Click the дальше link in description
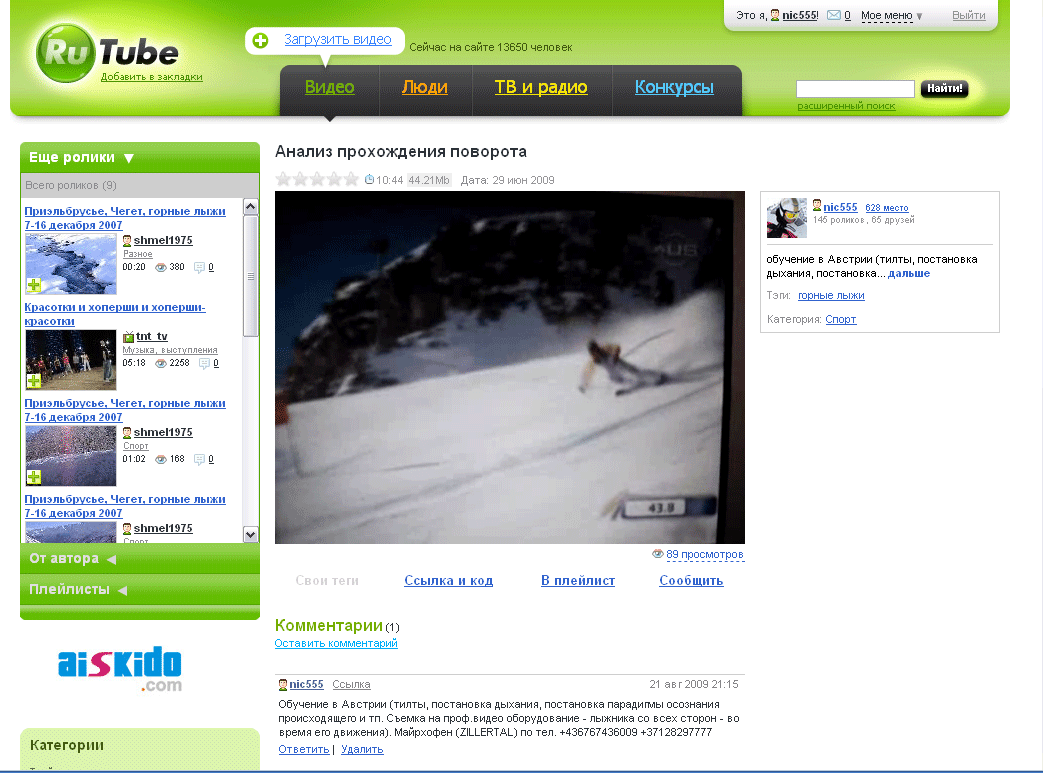This screenshot has height=773, width=1043. click(x=909, y=273)
